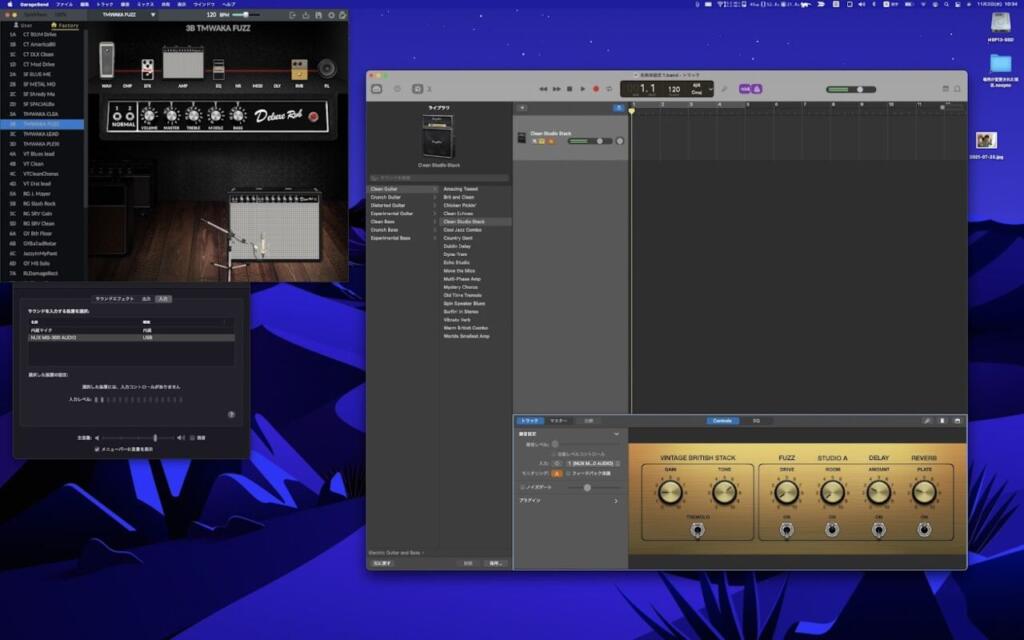Adjust the output volume slider in Sound settings
This screenshot has height=640, width=1024.
tap(138, 438)
